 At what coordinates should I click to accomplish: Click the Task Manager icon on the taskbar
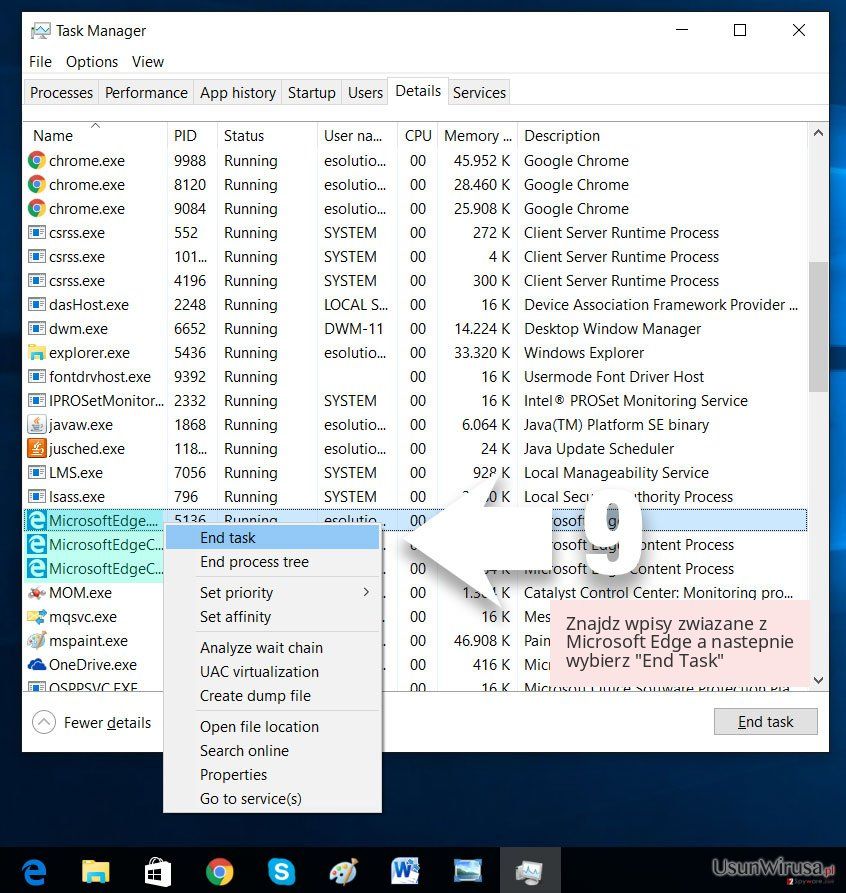(530, 872)
